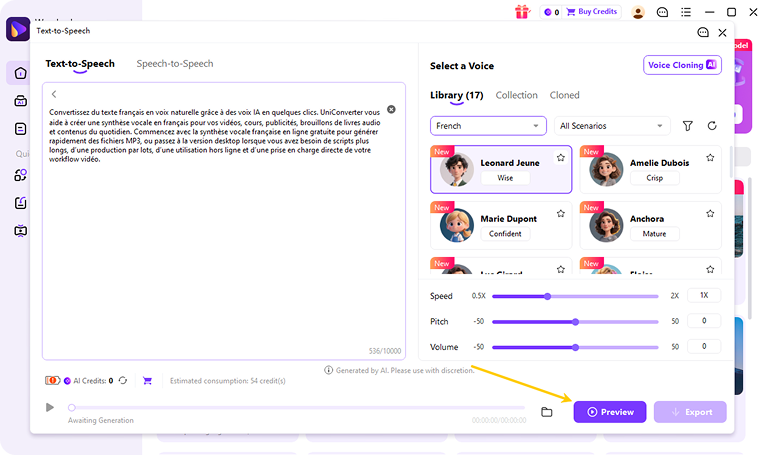Open the Collection voice tab
Image resolution: width=765 pixels, height=455 pixels.
516,95
